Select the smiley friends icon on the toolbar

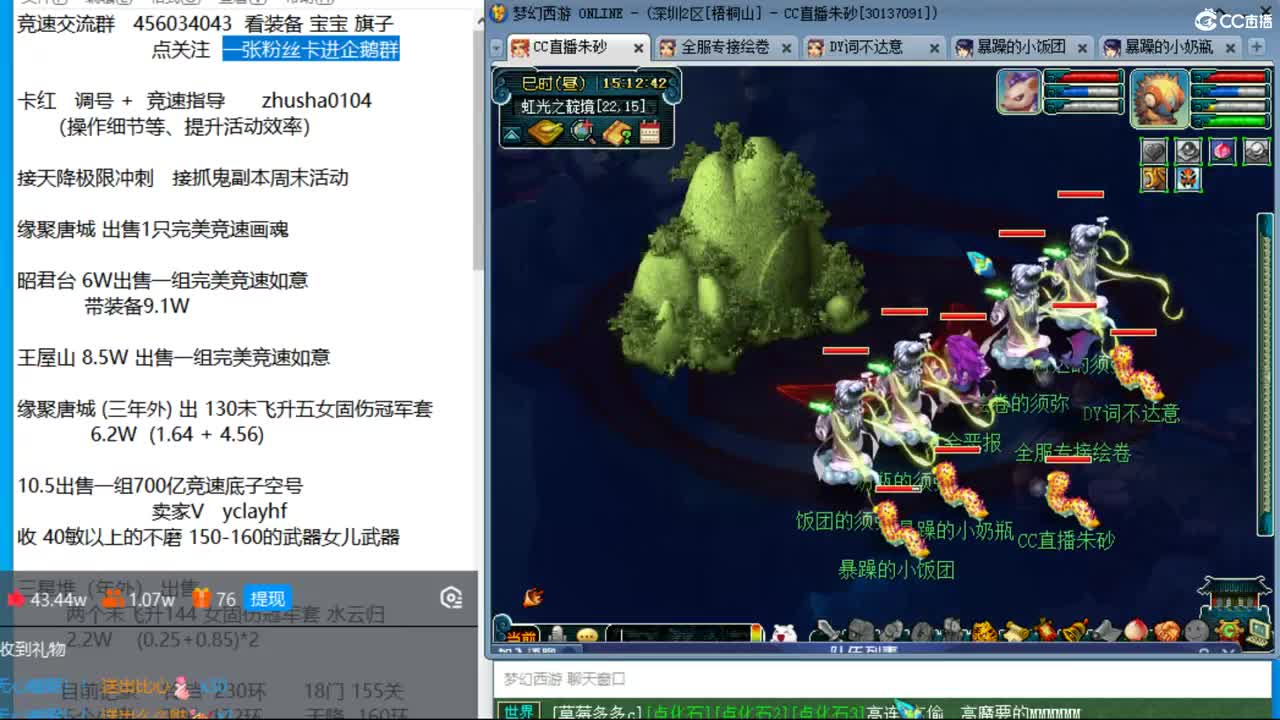tap(1197, 630)
